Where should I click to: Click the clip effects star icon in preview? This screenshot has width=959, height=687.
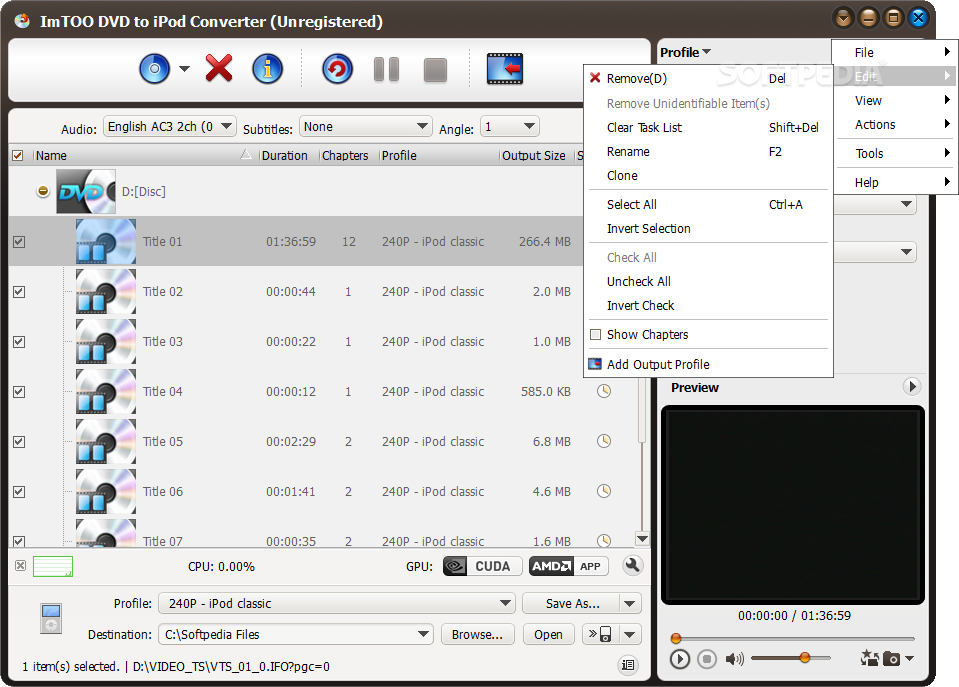870,658
